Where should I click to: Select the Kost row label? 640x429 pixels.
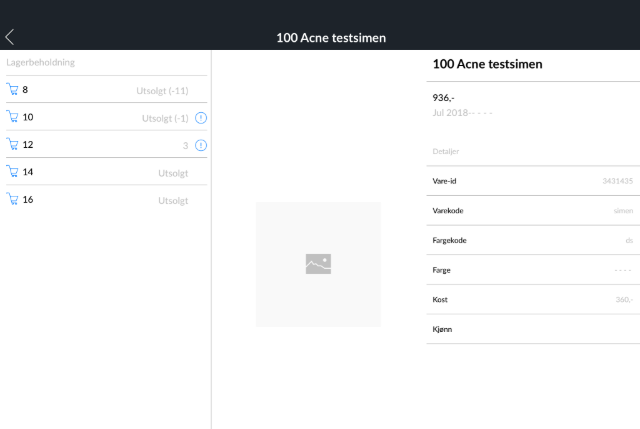pos(440,300)
